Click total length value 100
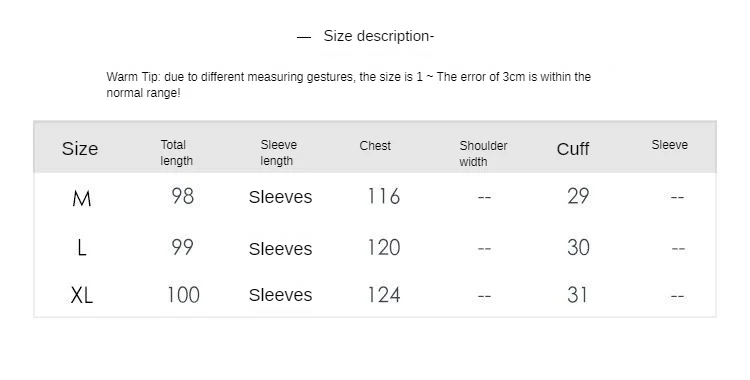 pyautogui.click(x=183, y=294)
